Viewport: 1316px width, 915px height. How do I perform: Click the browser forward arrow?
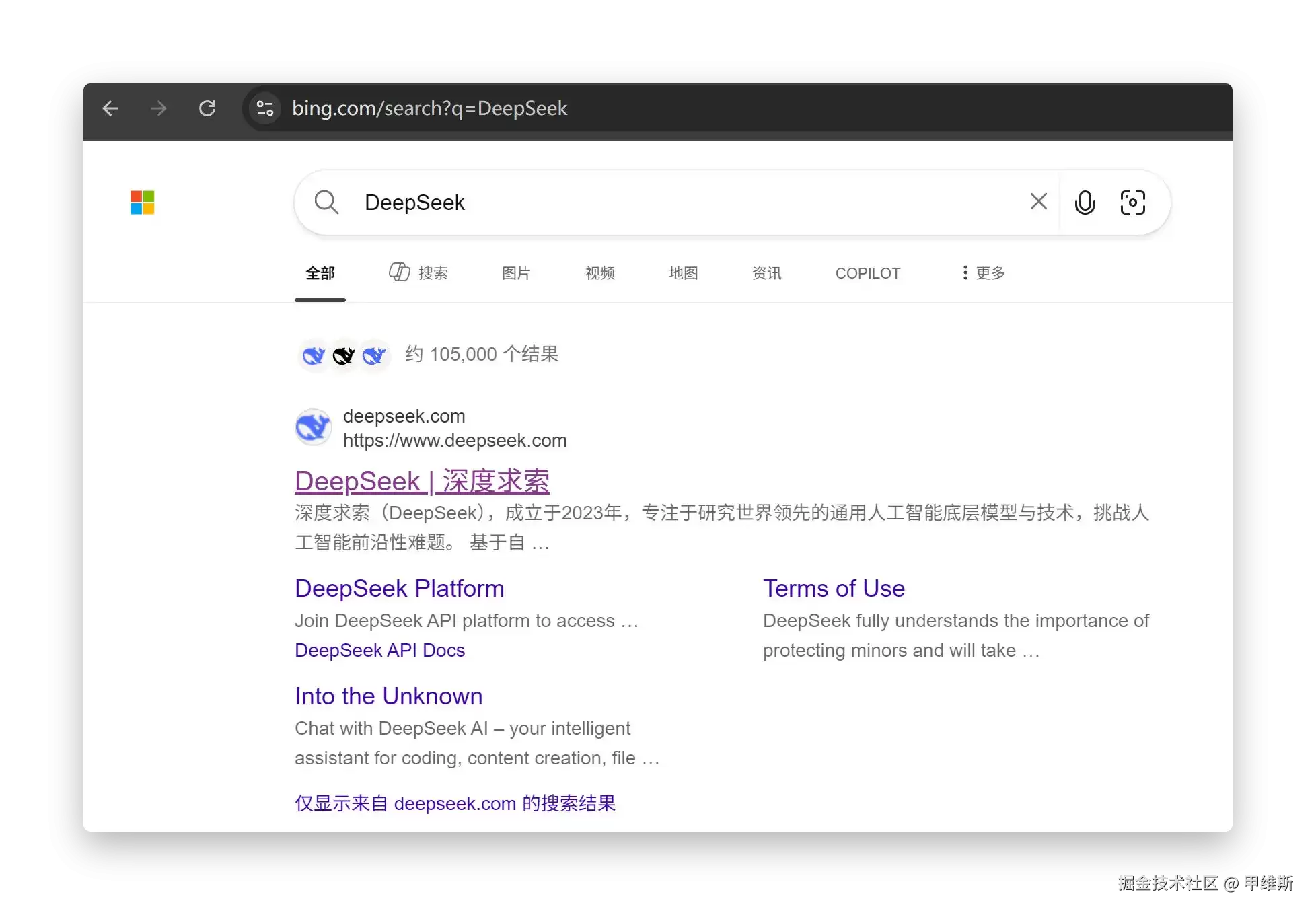click(x=159, y=108)
